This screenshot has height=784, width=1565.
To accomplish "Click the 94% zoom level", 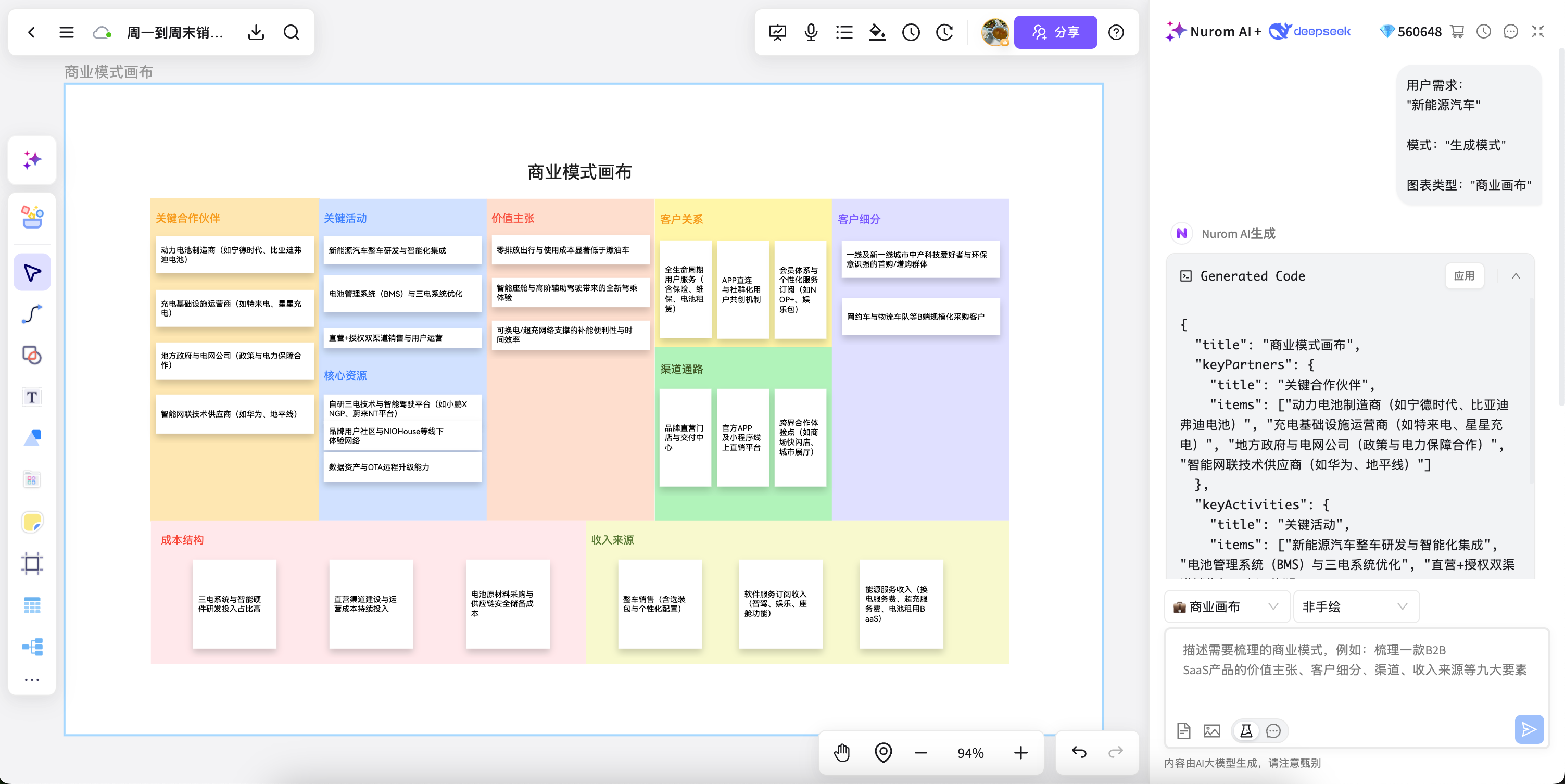I will [970, 753].
